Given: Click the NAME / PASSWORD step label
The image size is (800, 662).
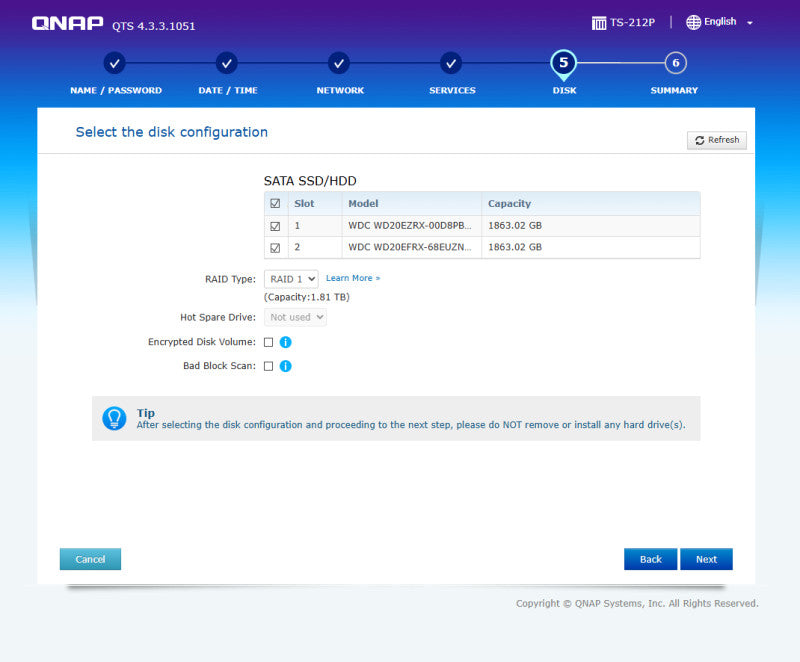Looking at the screenshot, I should coord(116,90).
